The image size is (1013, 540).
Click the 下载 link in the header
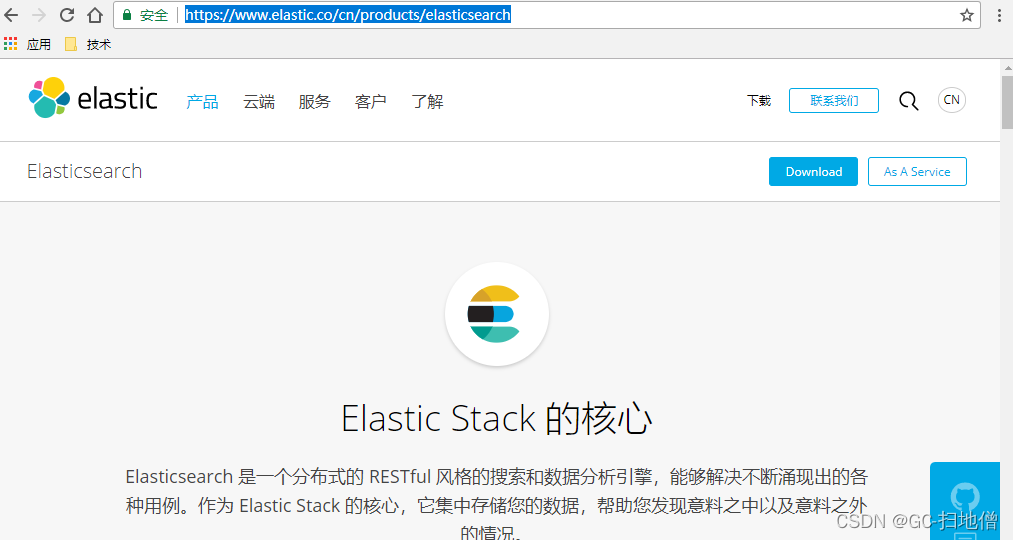point(759,101)
